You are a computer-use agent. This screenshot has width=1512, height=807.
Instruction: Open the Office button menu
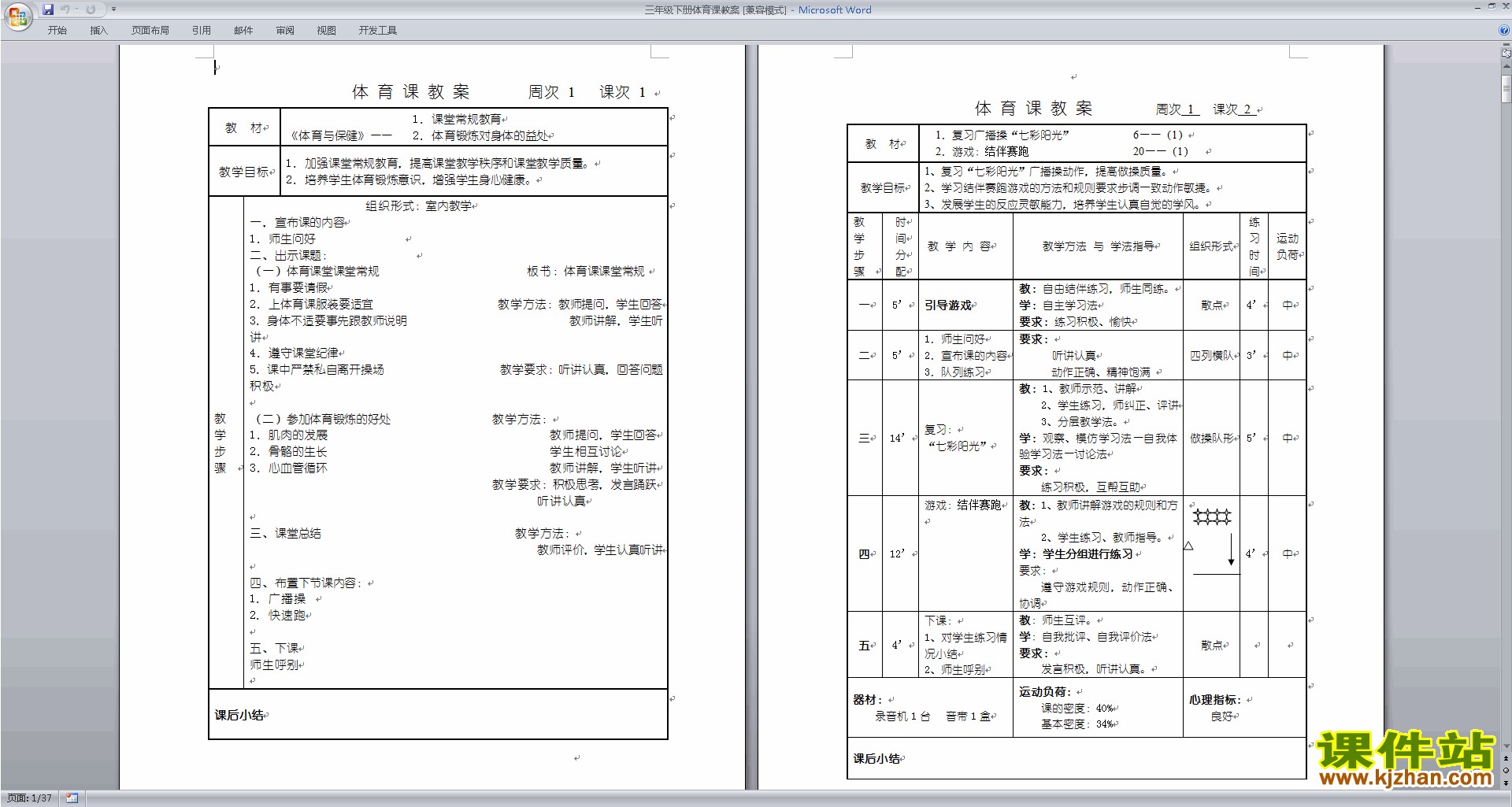click(17, 16)
